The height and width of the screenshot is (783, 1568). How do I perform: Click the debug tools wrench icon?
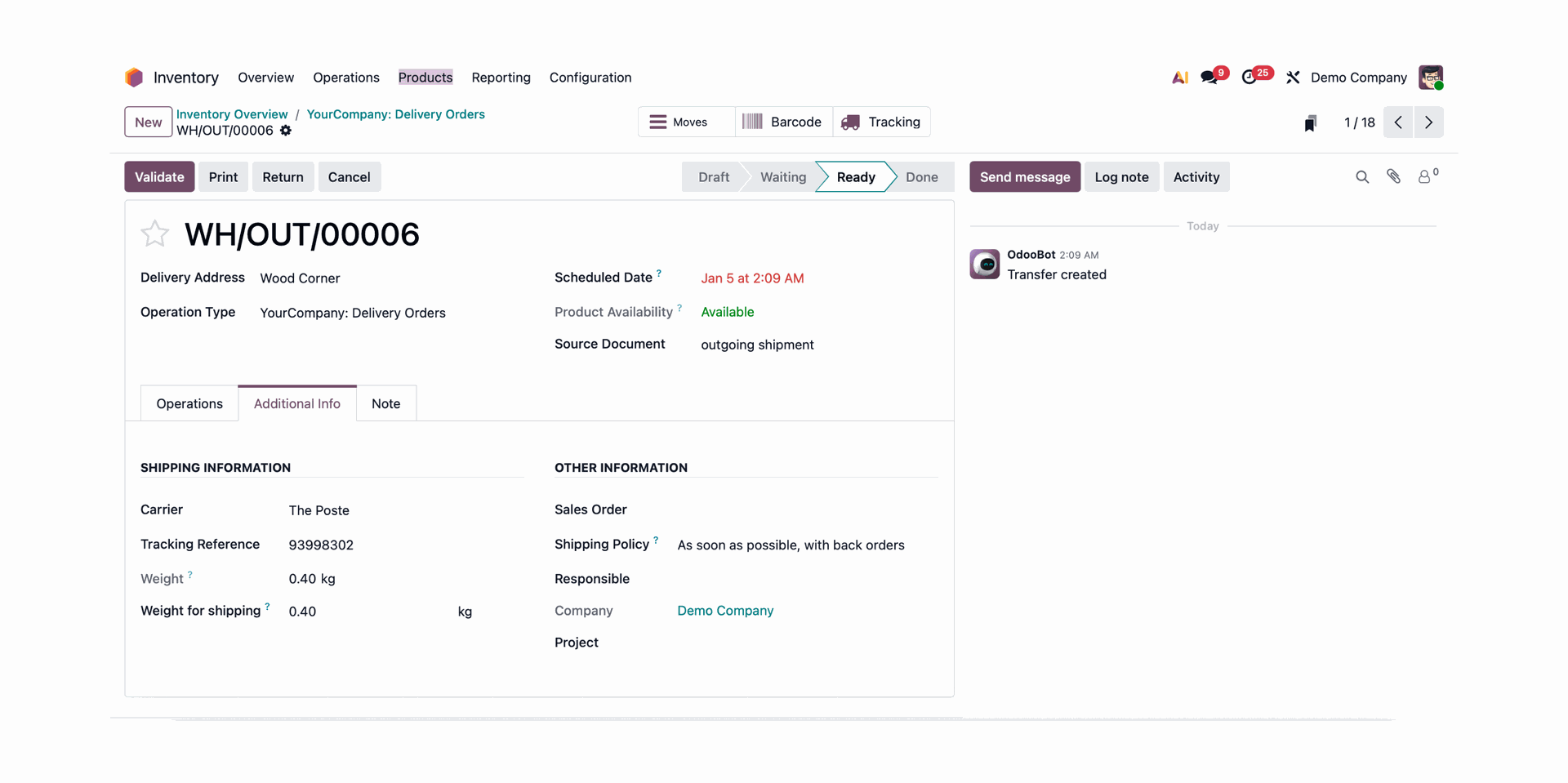click(1293, 78)
